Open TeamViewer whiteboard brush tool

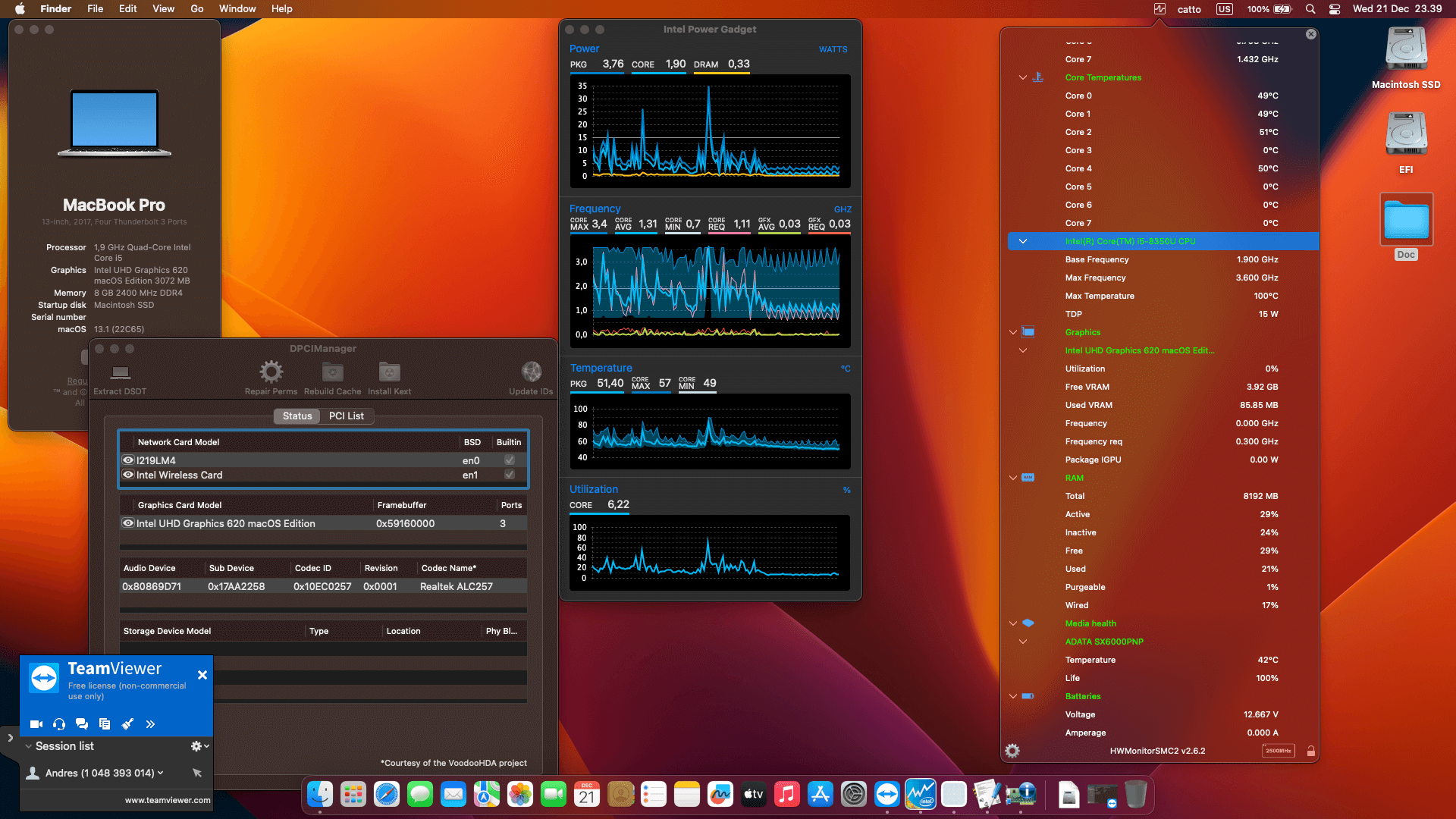click(x=127, y=724)
